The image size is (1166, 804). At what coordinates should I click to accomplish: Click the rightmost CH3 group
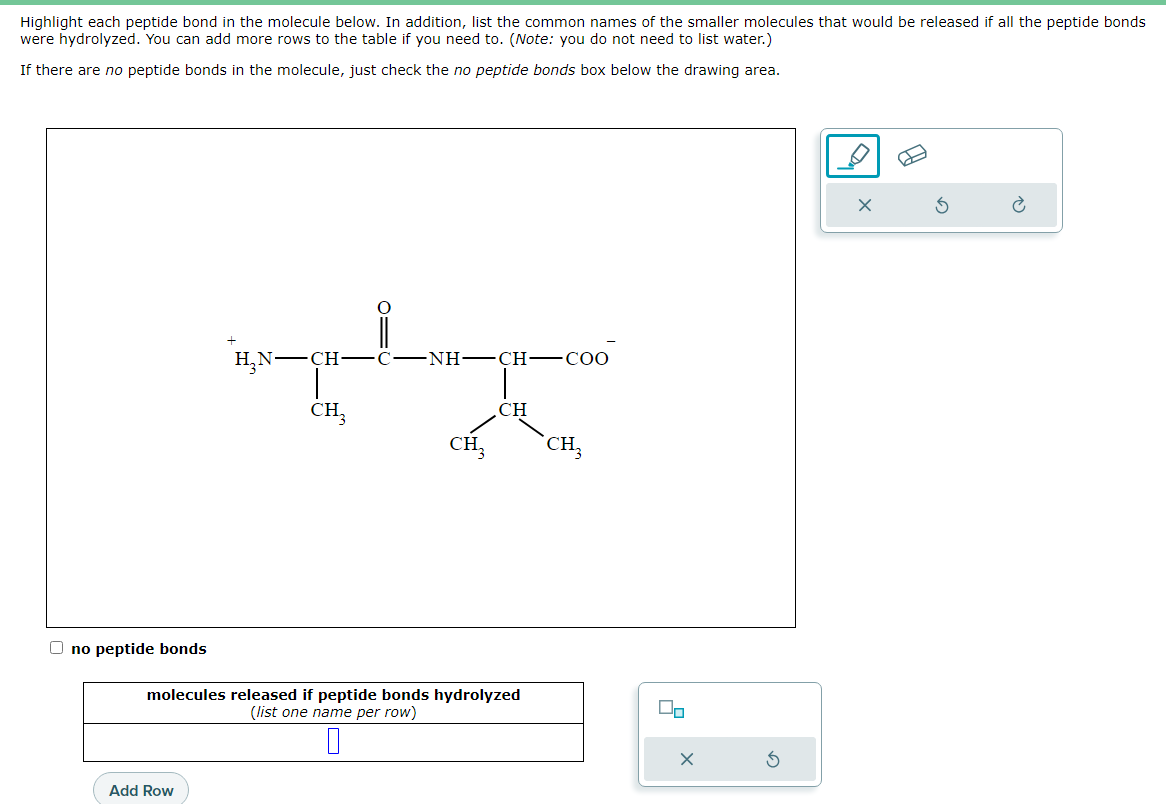coord(562,444)
